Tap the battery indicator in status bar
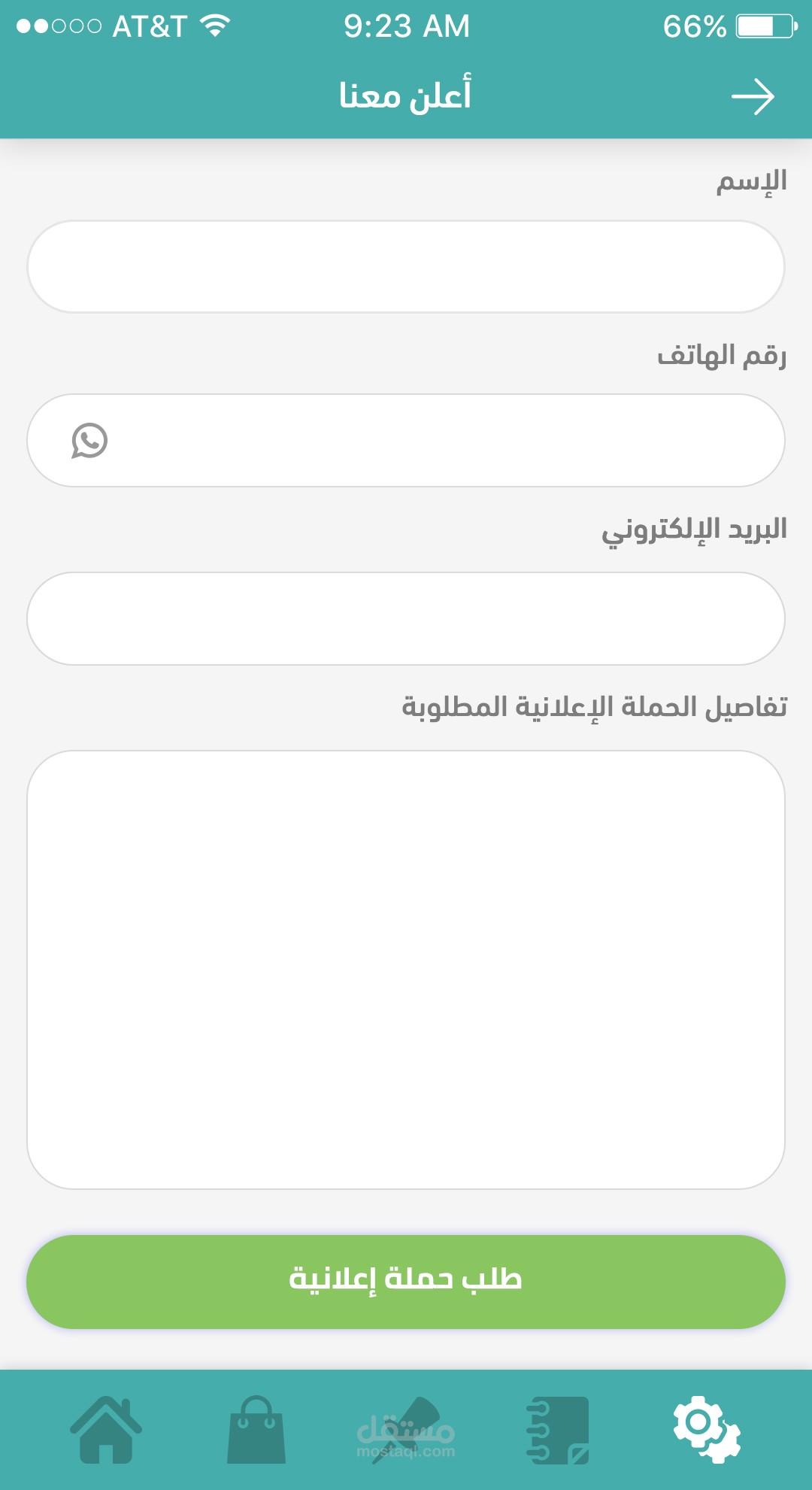812x1490 pixels. 765,26
